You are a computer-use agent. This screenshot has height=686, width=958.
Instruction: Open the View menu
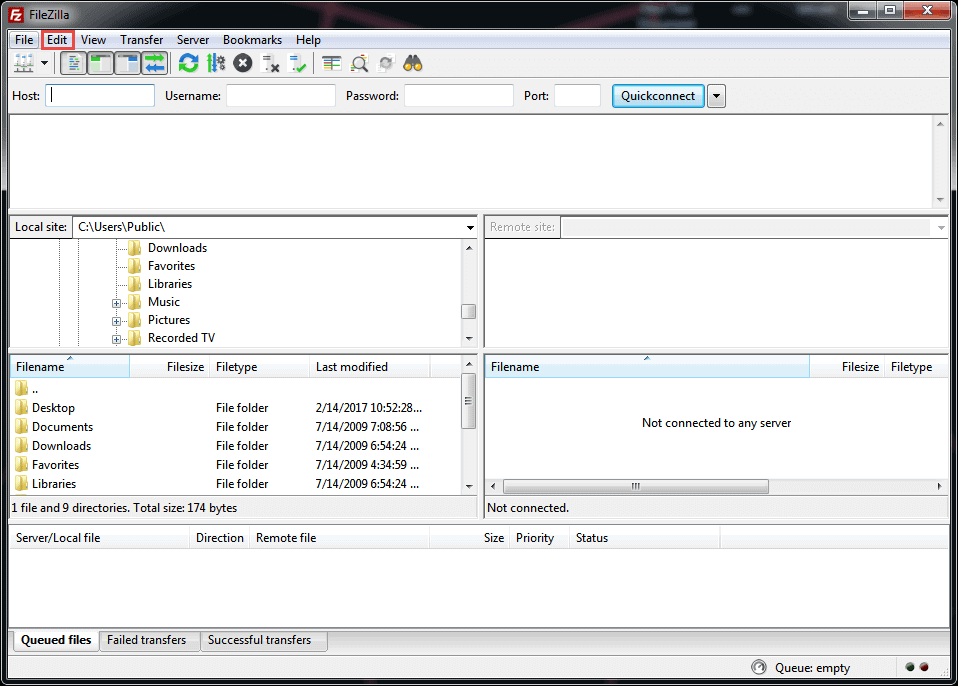(93, 40)
